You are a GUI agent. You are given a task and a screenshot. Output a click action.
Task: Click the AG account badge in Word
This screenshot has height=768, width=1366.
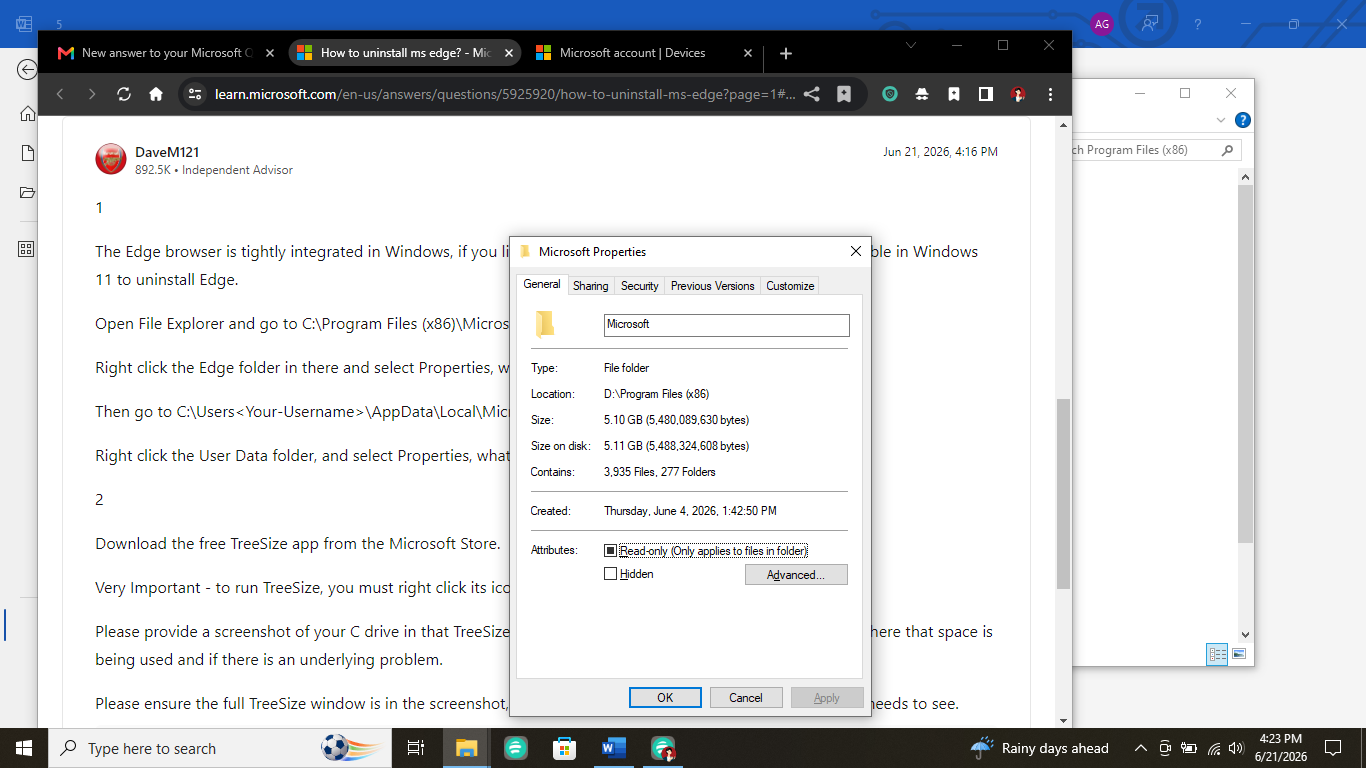click(1102, 24)
